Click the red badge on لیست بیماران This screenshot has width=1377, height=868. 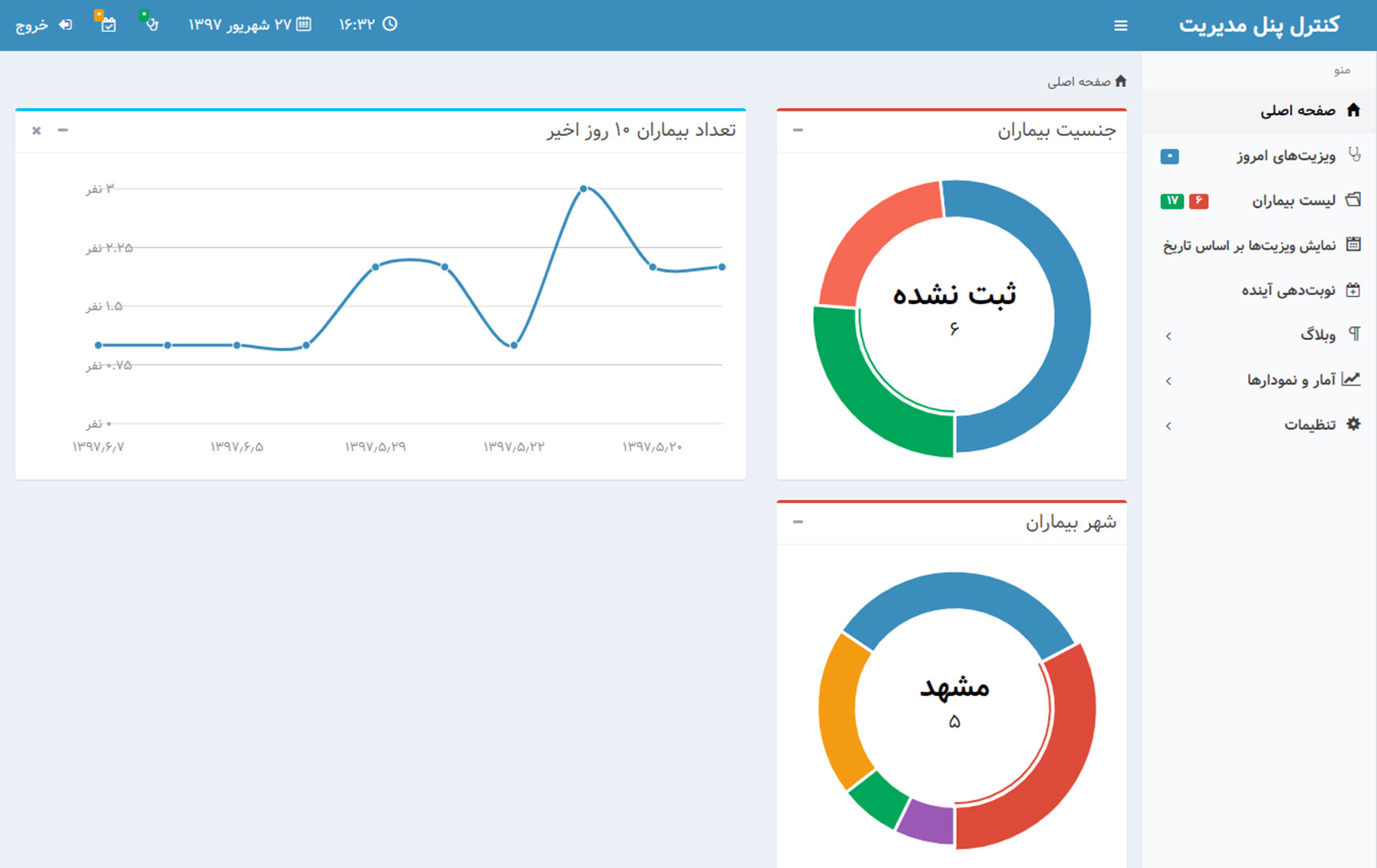[1198, 201]
